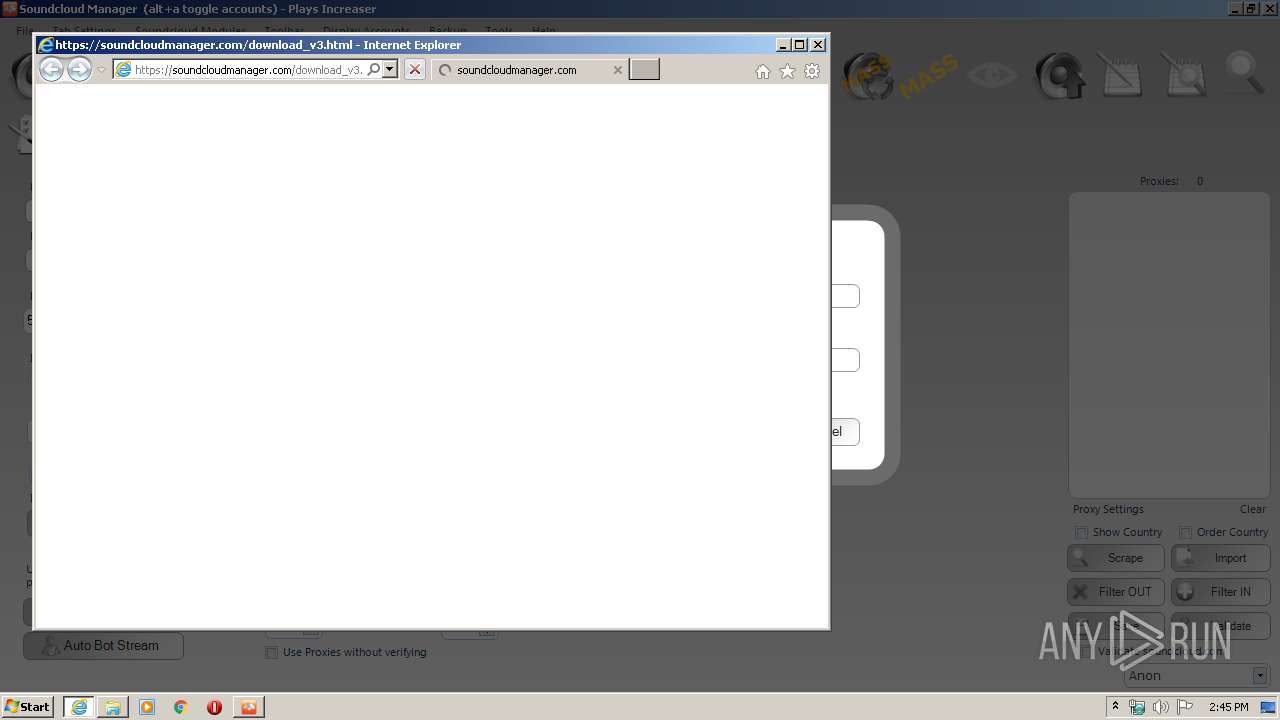Expand the address bar autocomplete dropdown
Screen dimensions: 1280x720
click(390, 70)
